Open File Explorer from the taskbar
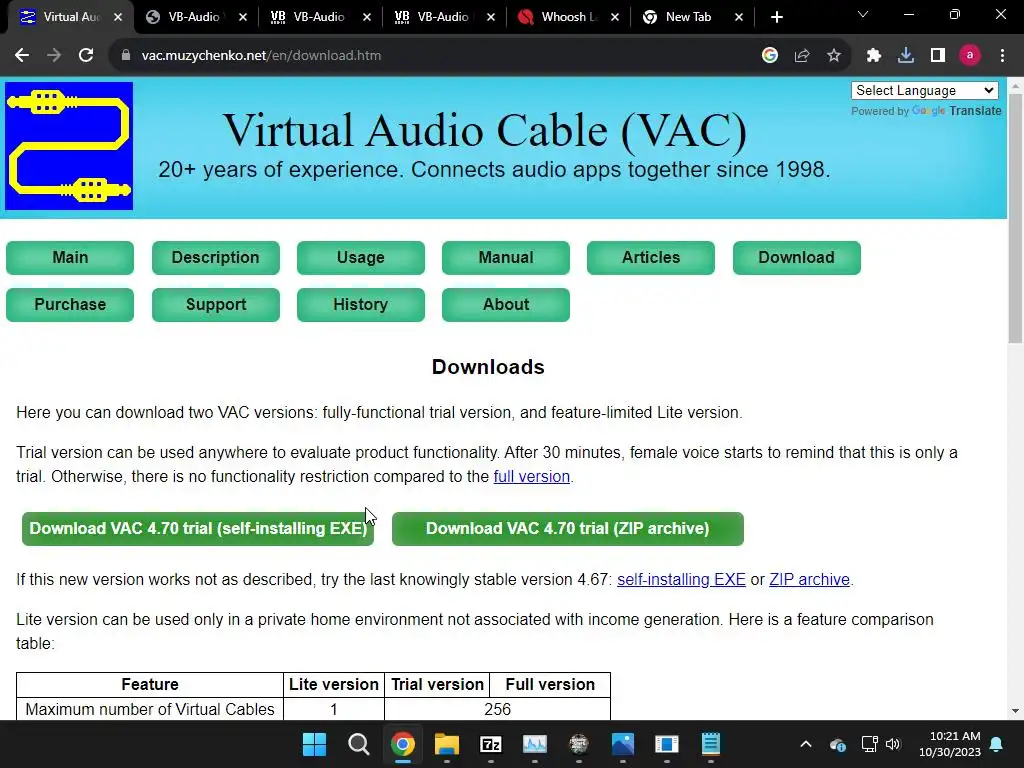 (x=447, y=744)
